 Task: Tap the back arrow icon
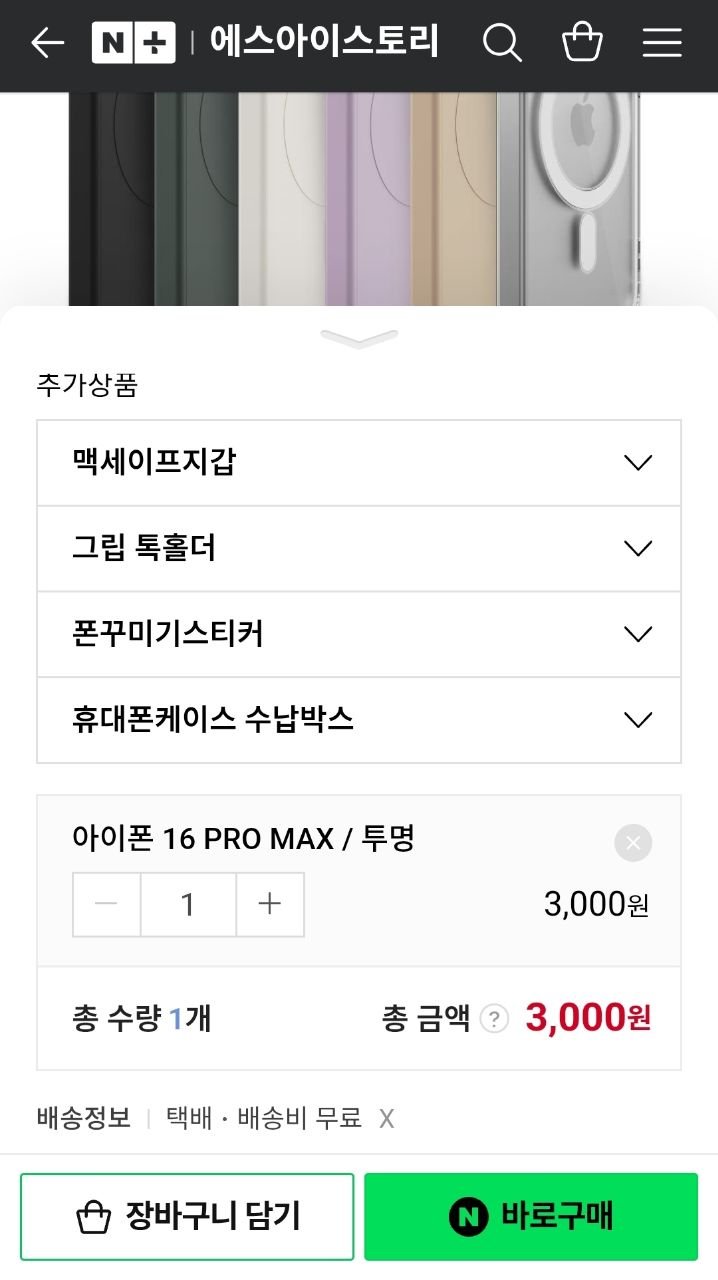pyautogui.click(x=47, y=43)
